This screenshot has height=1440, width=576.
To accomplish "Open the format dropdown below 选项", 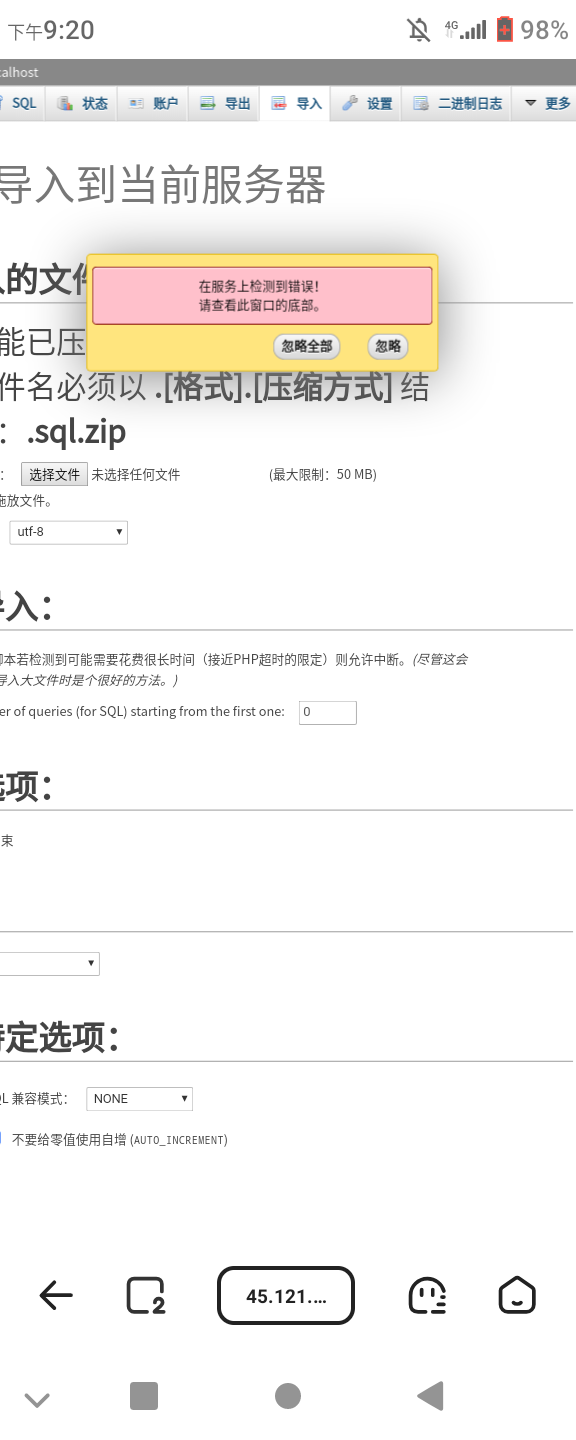I will point(49,963).
